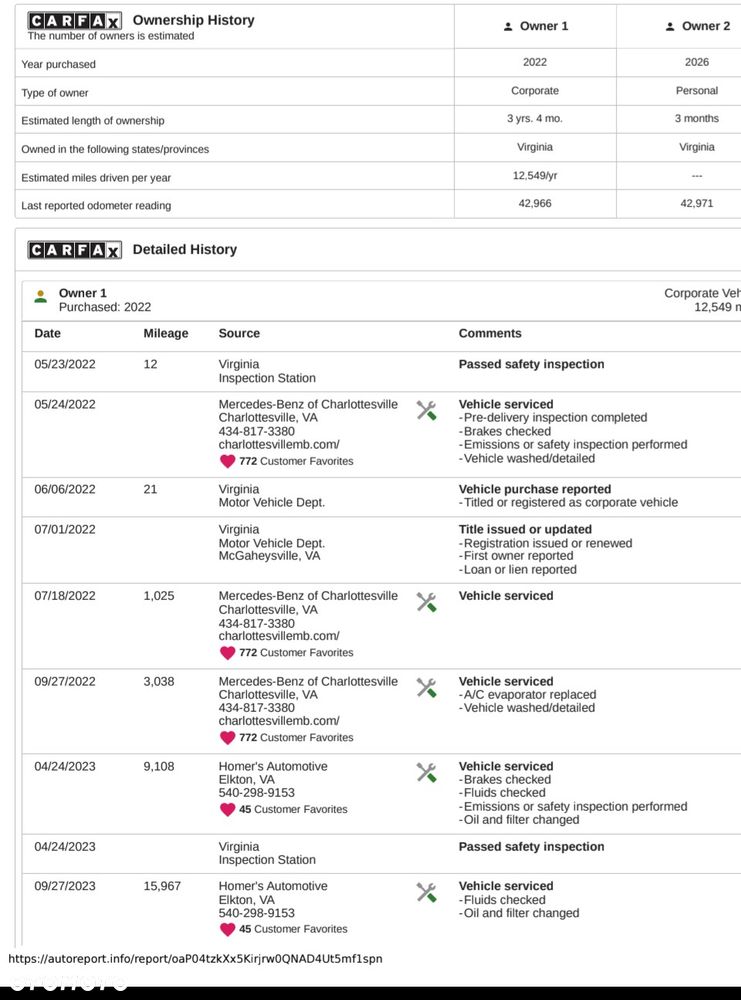The width and height of the screenshot is (741, 1000).
Task: Click the Homer's Automotive name in the 09/27/2023 entry
Action: point(273,886)
